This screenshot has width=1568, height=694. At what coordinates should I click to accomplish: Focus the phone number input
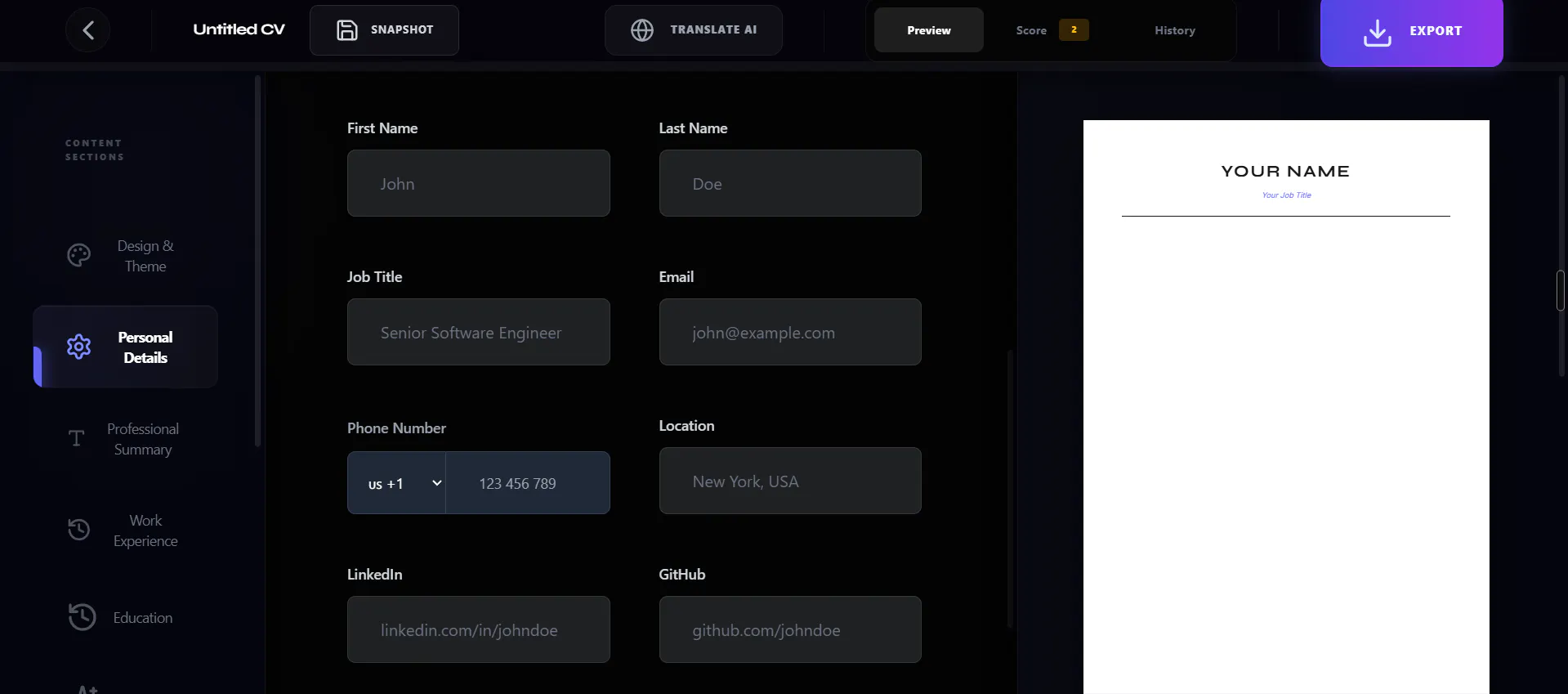click(x=528, y=483)
